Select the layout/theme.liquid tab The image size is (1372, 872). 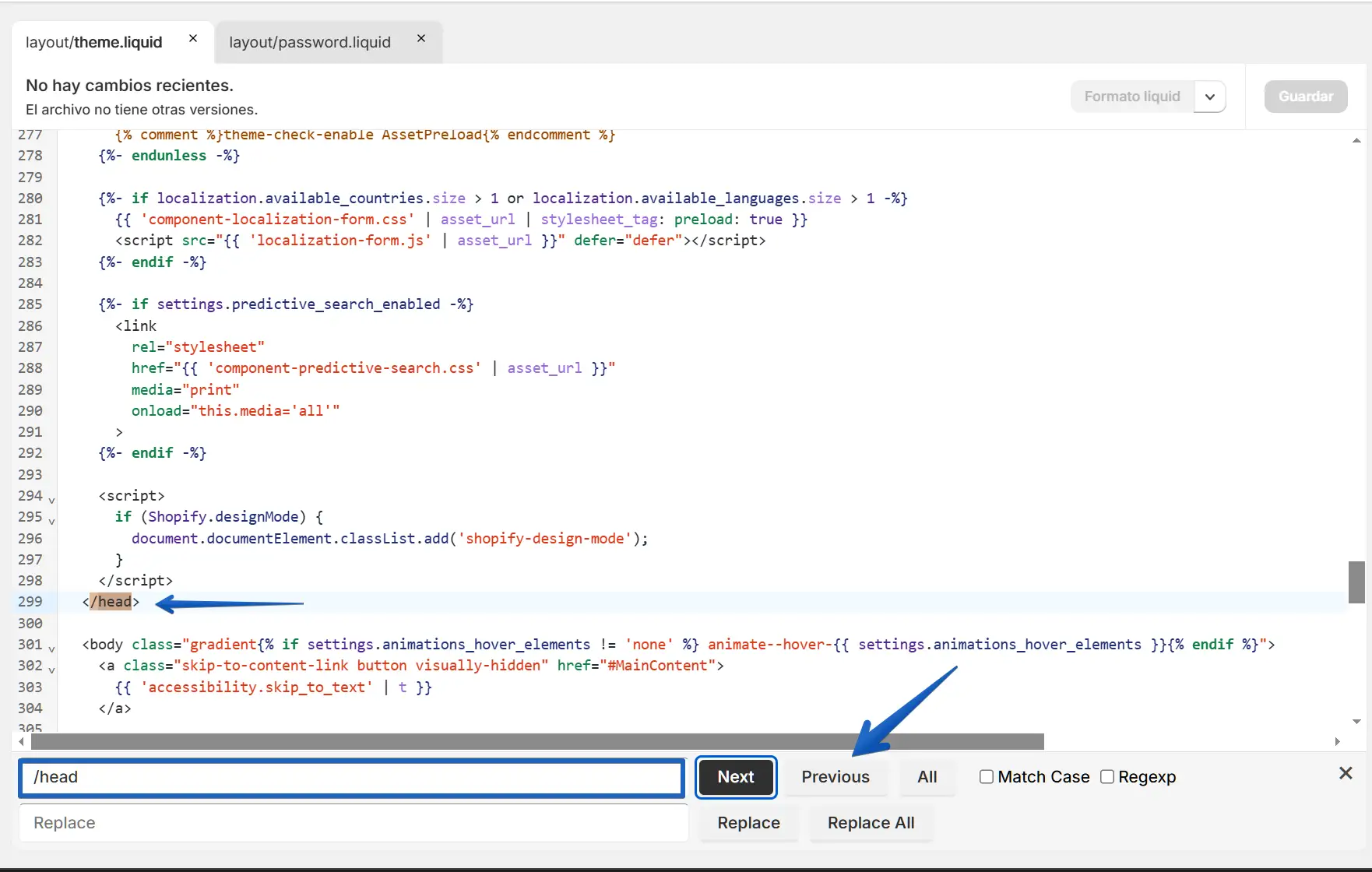point(94,42)
